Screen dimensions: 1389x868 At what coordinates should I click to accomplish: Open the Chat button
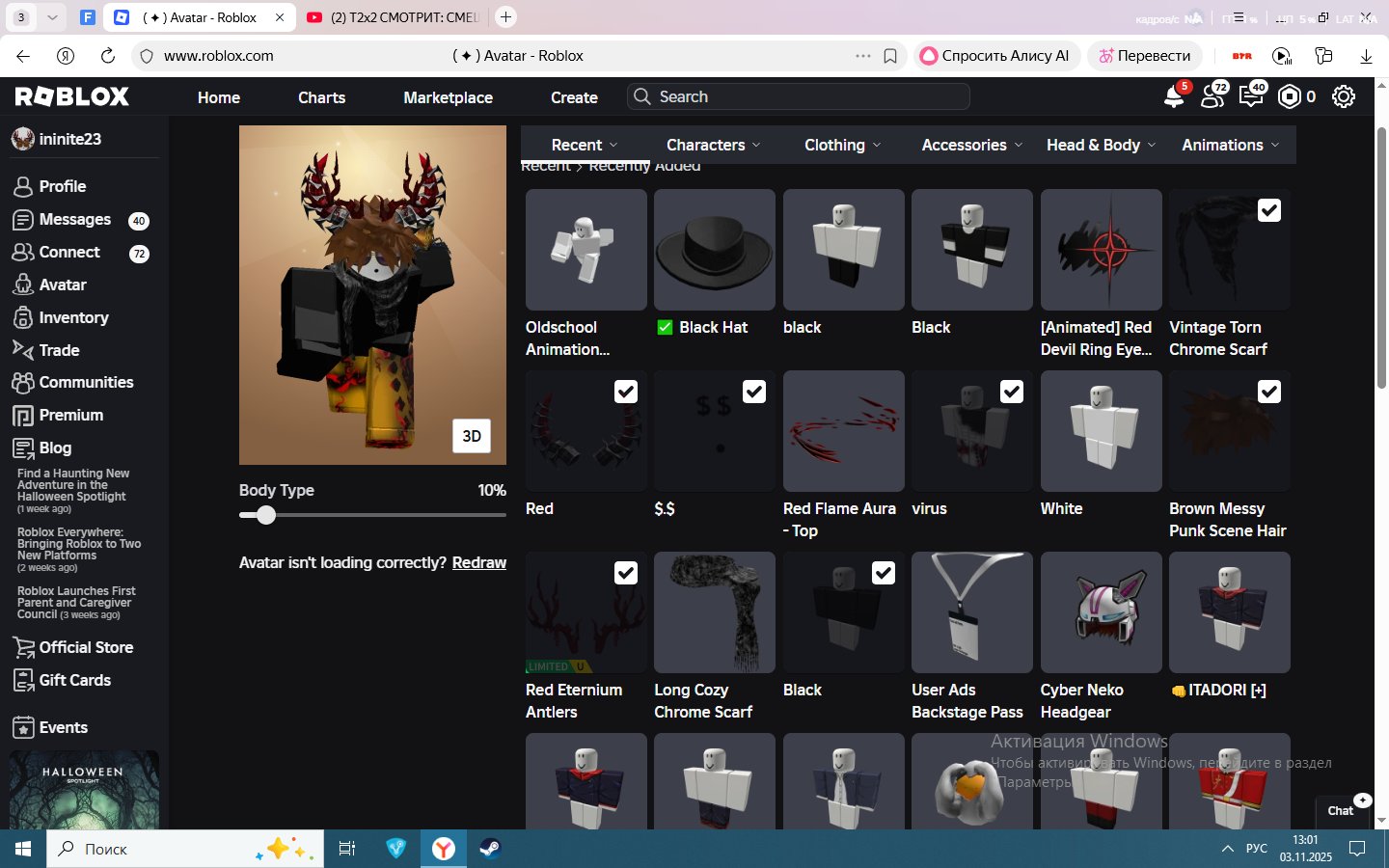[x=1341, y=810]
